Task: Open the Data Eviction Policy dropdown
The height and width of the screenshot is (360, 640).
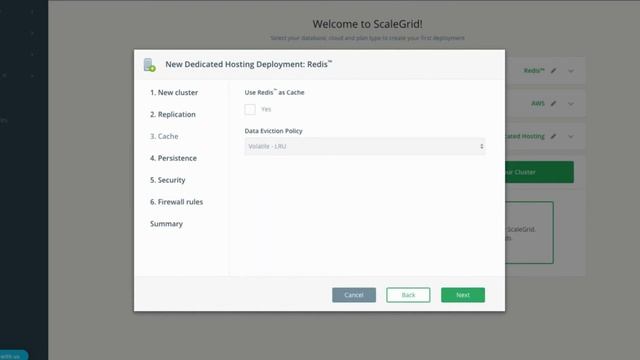Action: tap(365, 147)
